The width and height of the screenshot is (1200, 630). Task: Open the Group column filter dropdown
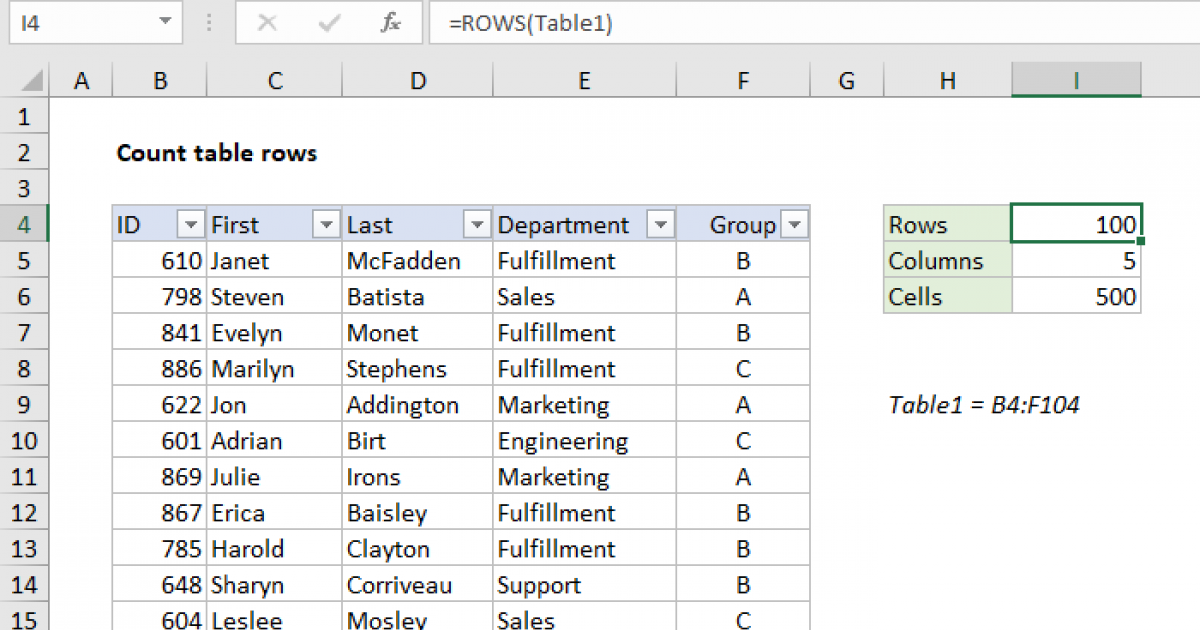pyautogui.click(x=795, y=225)
